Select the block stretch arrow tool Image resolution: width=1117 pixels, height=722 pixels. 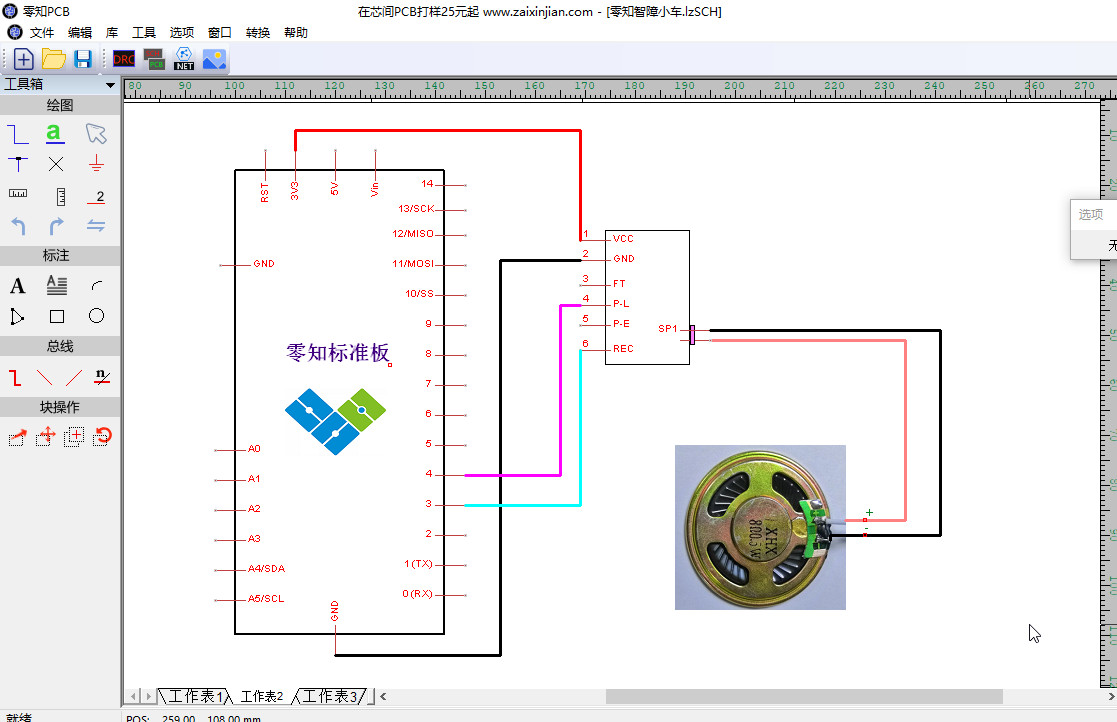click(x=17, y=437)
